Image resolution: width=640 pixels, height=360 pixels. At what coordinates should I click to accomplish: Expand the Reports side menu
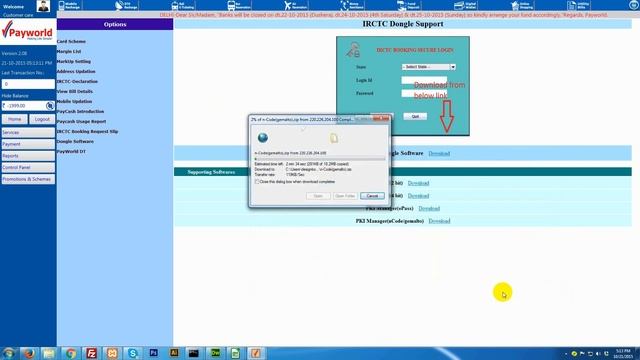(28, 156)
